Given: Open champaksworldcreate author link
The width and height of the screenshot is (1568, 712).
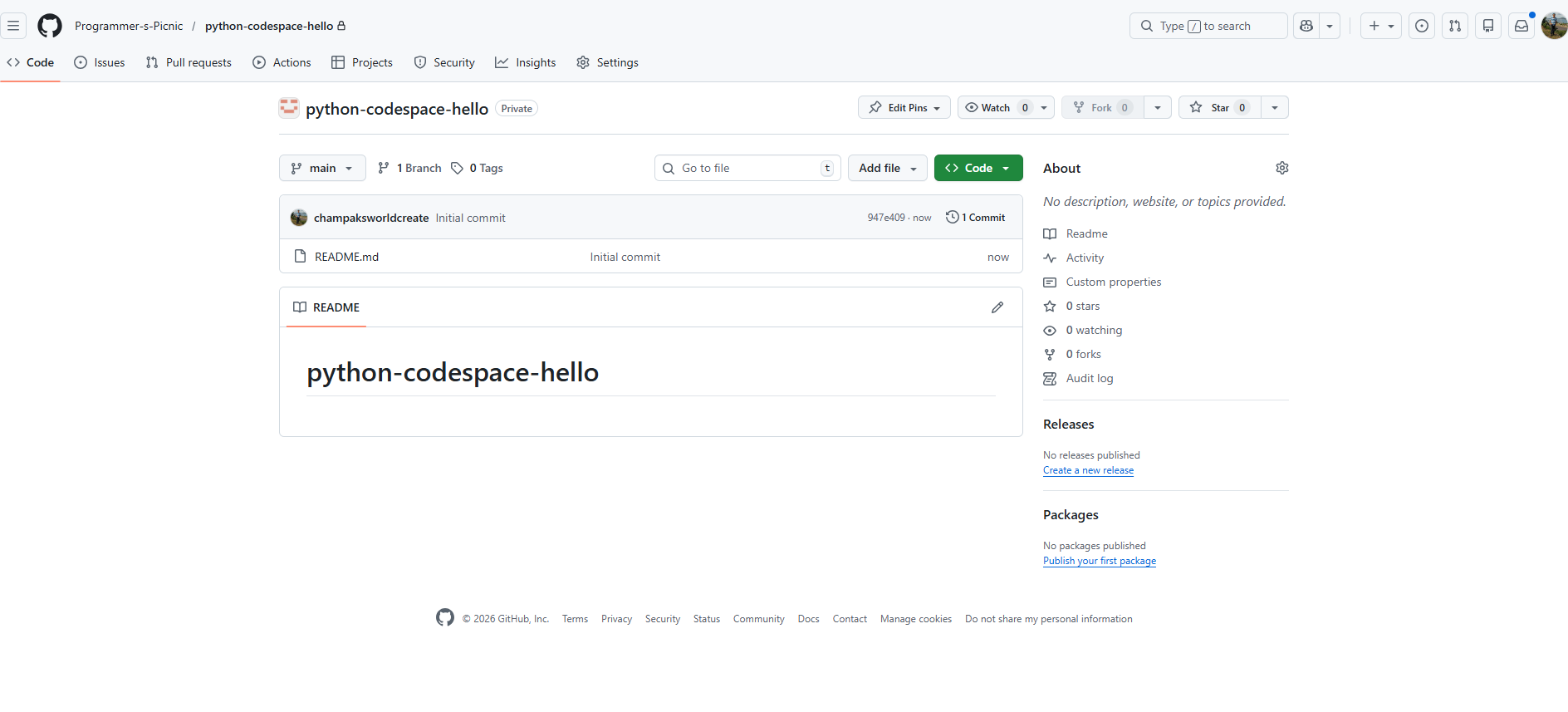Looking at the screenshot, I should (371, 218).
